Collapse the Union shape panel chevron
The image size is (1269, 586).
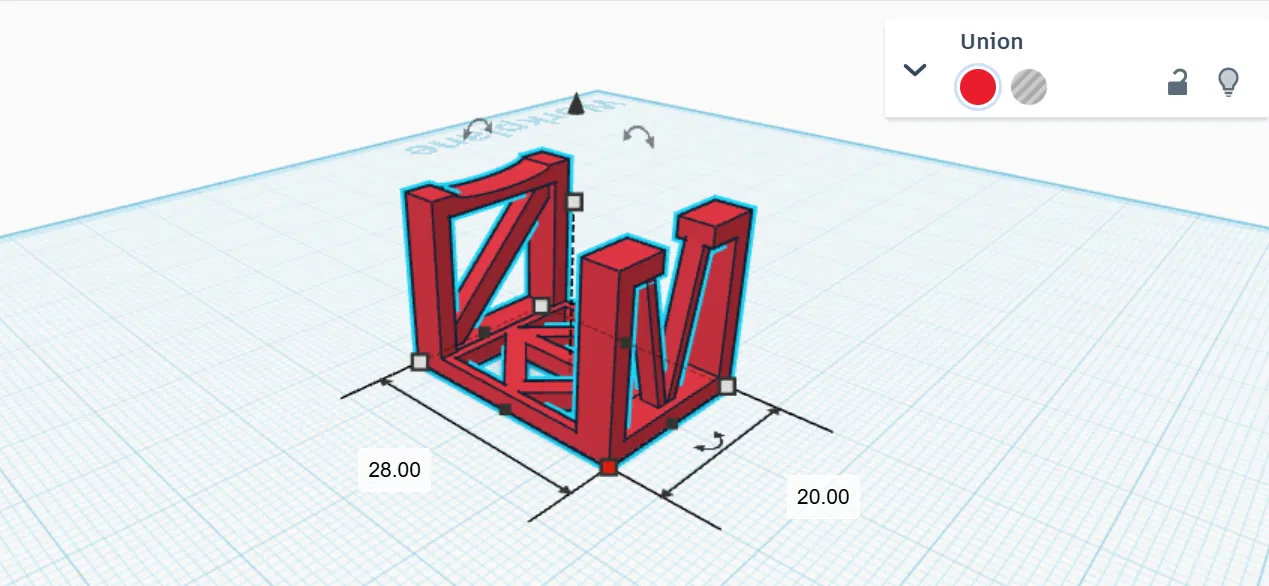[915, 70]
